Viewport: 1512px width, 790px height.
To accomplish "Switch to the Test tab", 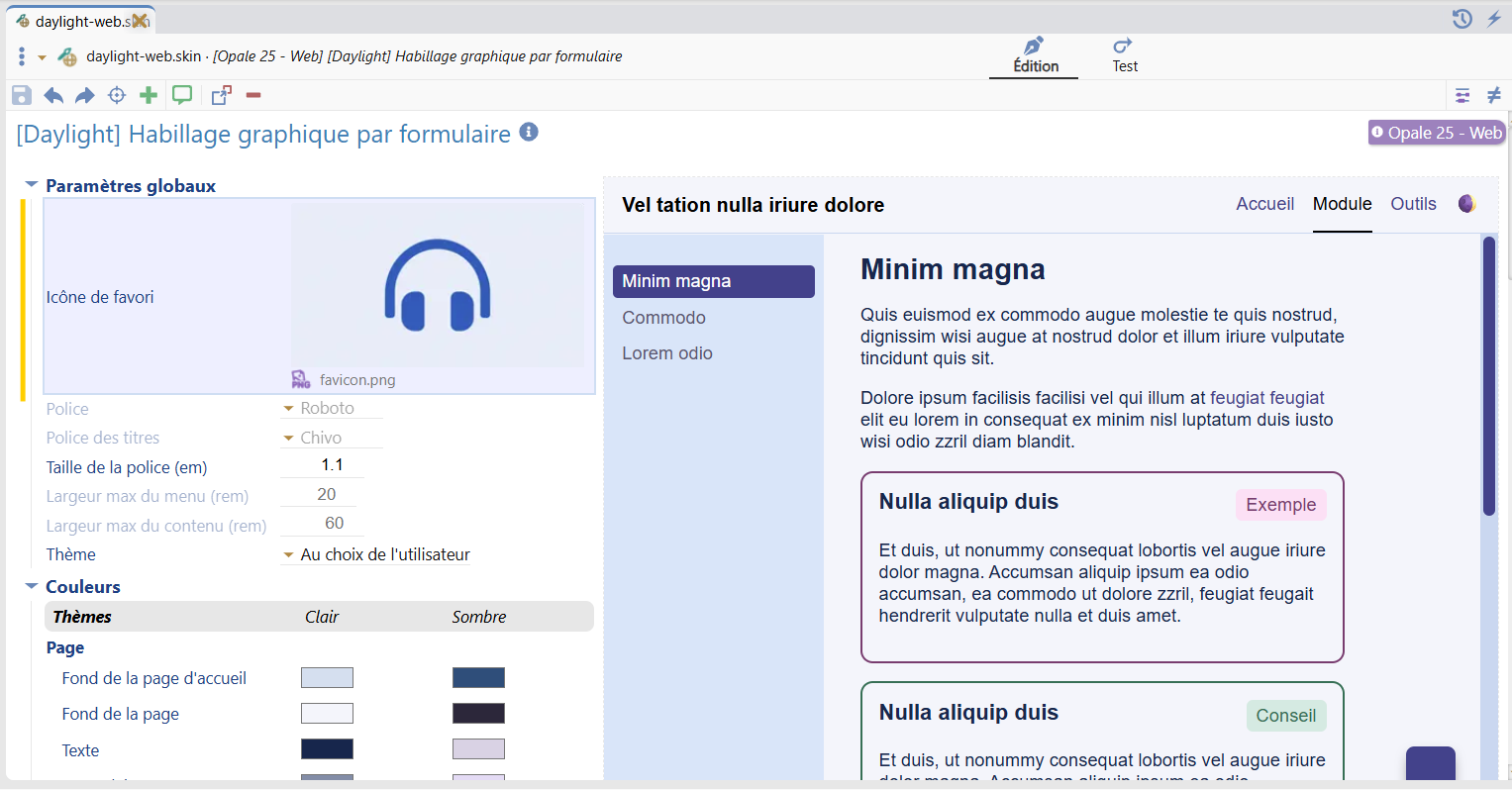I will point(1124,56).
